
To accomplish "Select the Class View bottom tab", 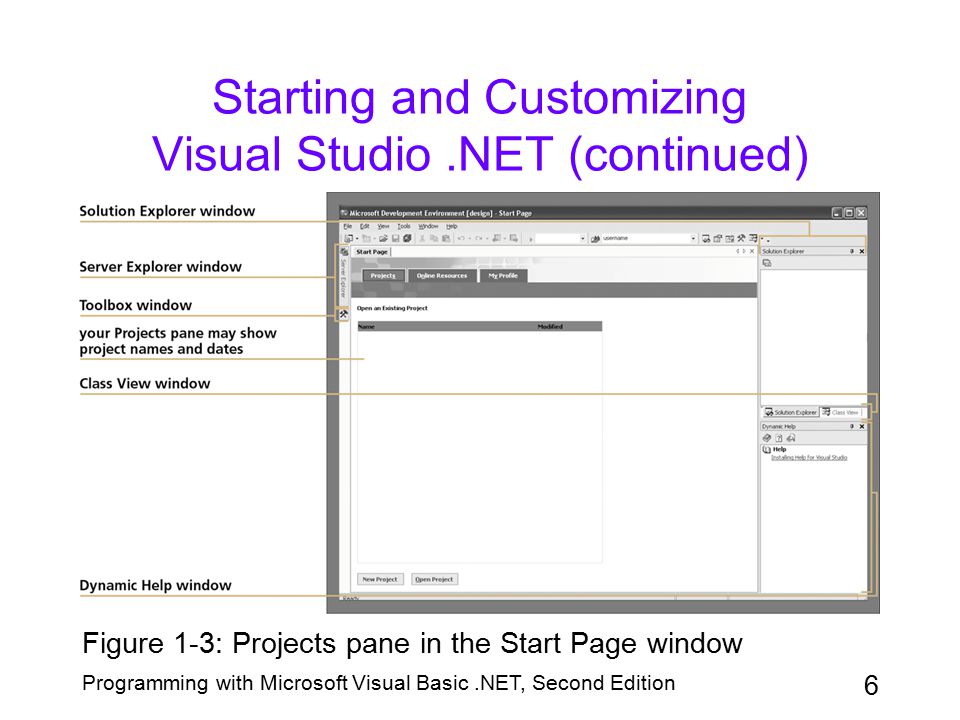I will [841, 412].
